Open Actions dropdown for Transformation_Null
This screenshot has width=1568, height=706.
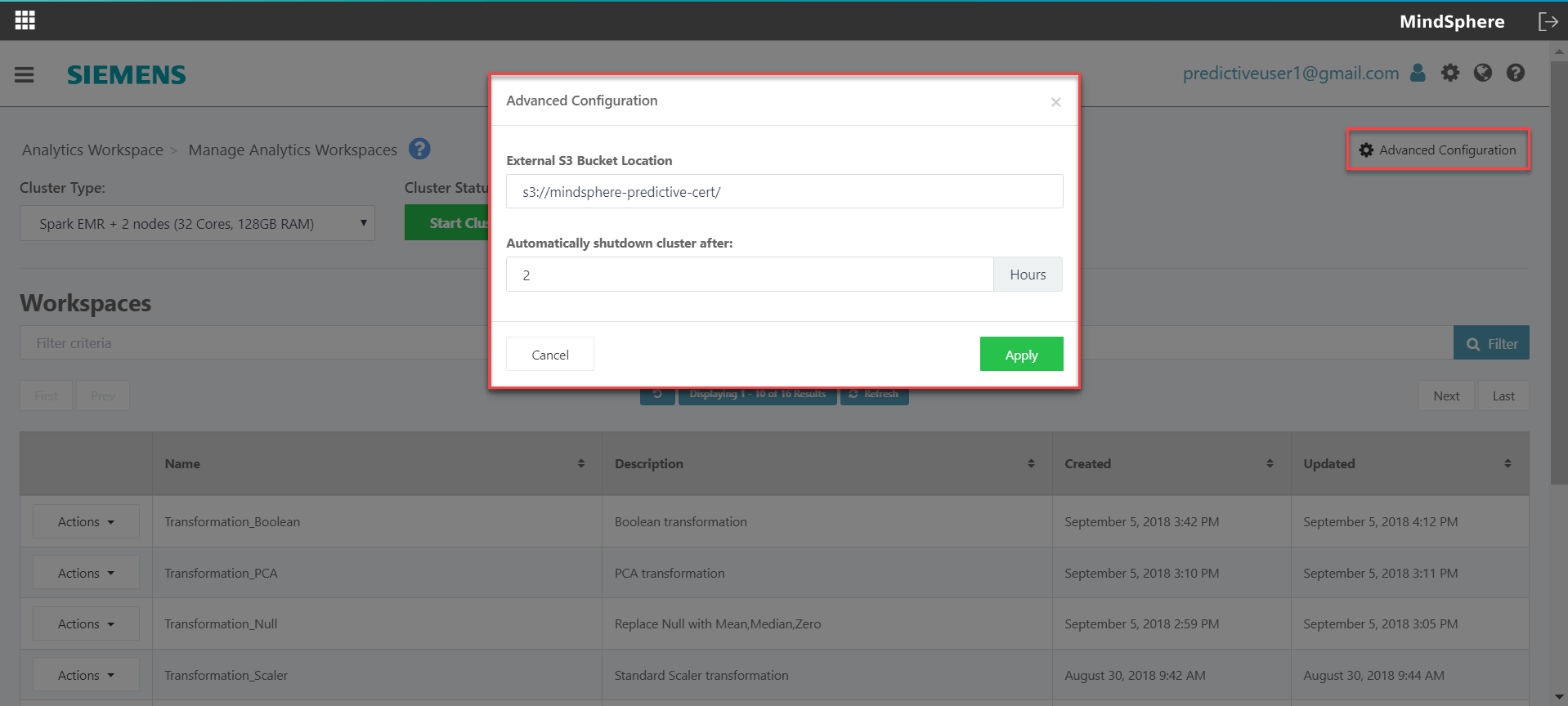tap(86, 623)
